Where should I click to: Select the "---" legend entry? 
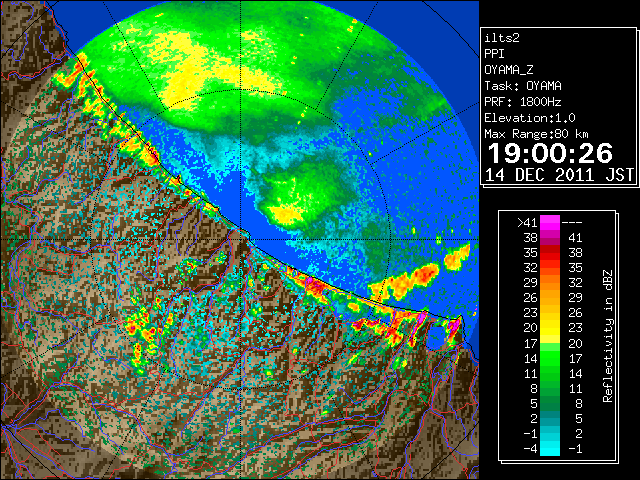572,223
